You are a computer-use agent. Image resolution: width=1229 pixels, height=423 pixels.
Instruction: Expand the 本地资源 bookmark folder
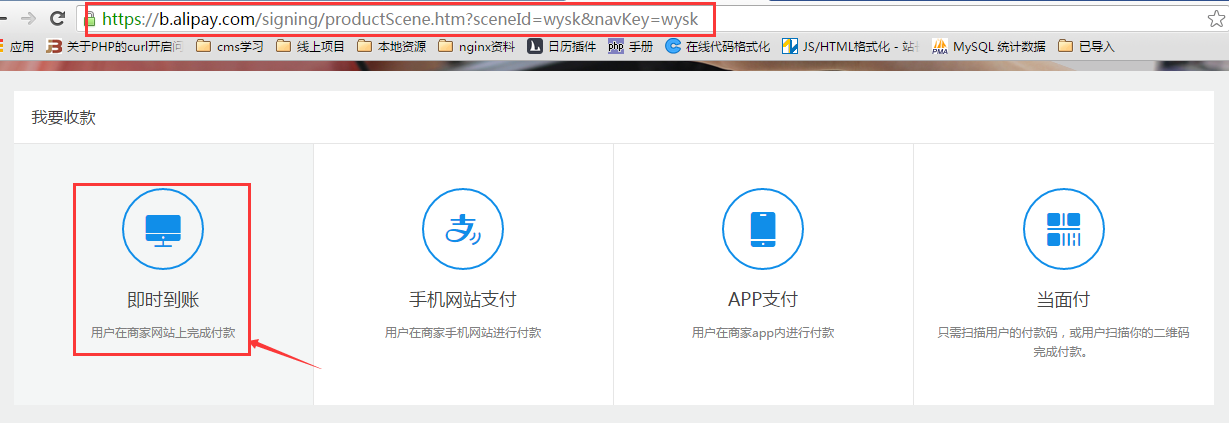391,46
